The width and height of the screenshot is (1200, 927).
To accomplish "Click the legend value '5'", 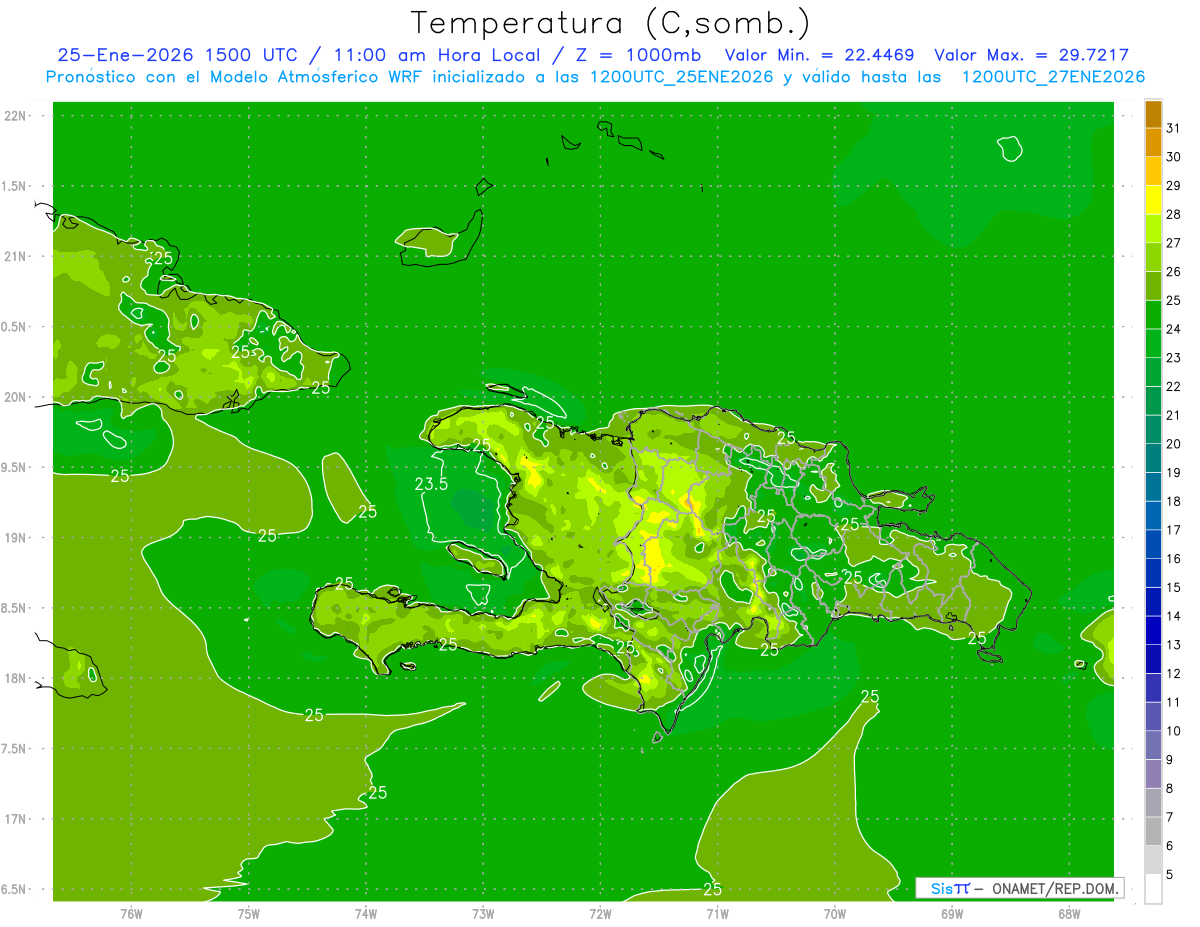I will coord(1169,875).
